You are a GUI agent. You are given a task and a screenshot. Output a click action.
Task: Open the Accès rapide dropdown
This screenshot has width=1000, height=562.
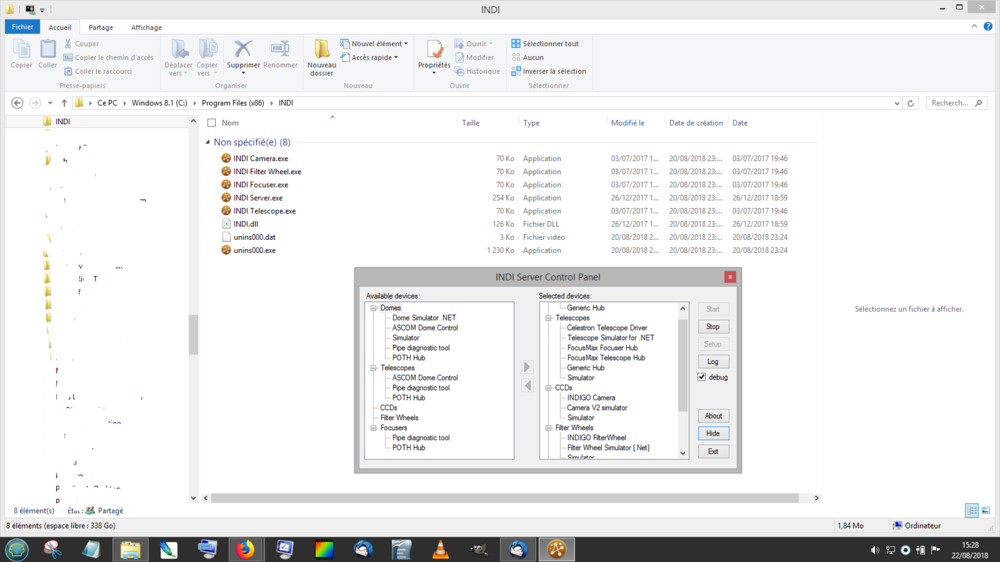[x=369, y=57]
